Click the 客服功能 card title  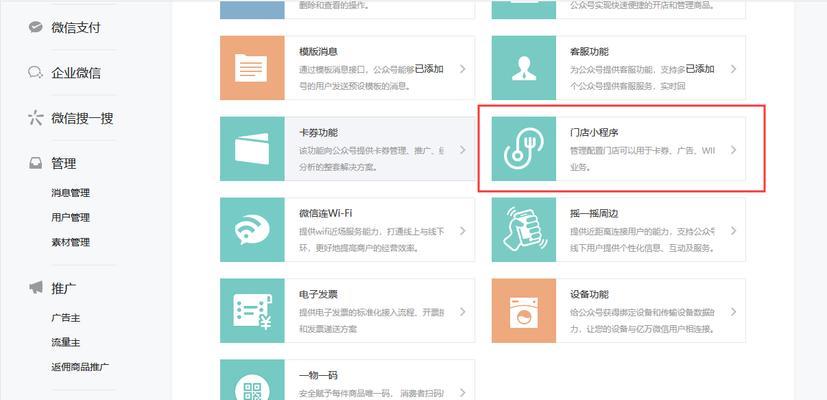pos(589,52)
